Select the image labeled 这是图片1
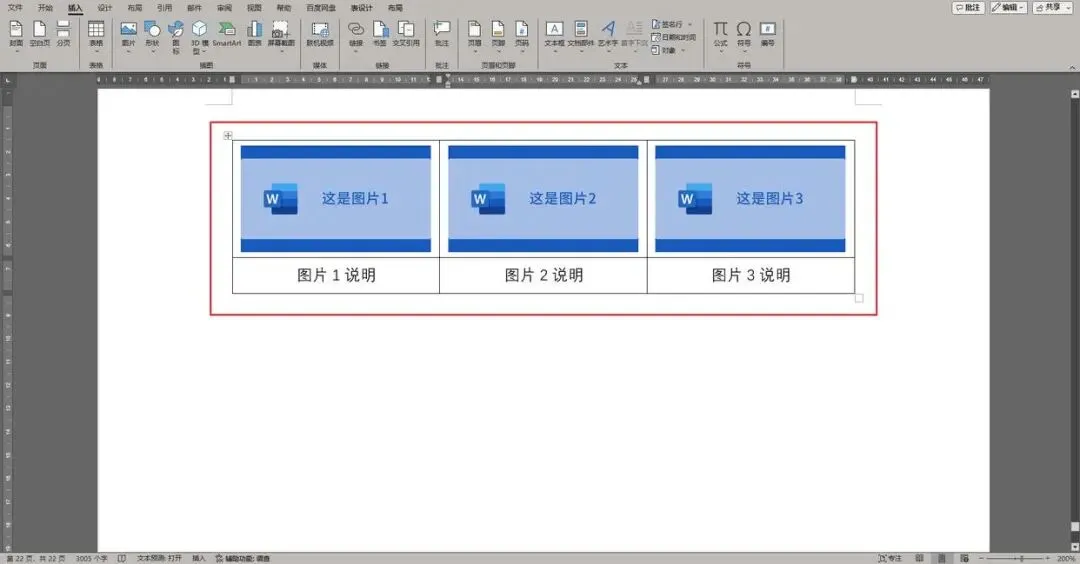This screenshot has height=564, width=1080. [x=335, y=198]
